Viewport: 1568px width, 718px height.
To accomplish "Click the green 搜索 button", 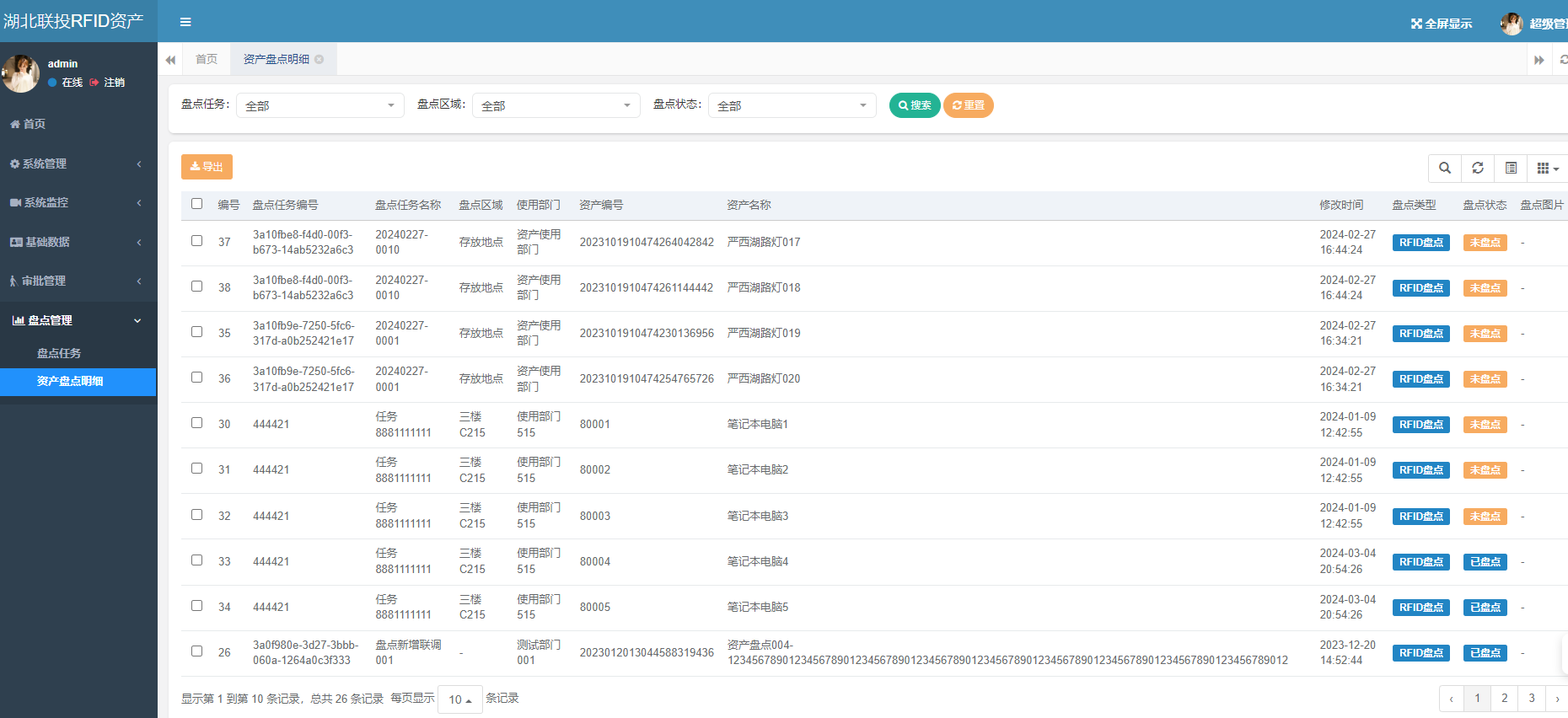I will (x=915, y=105).
